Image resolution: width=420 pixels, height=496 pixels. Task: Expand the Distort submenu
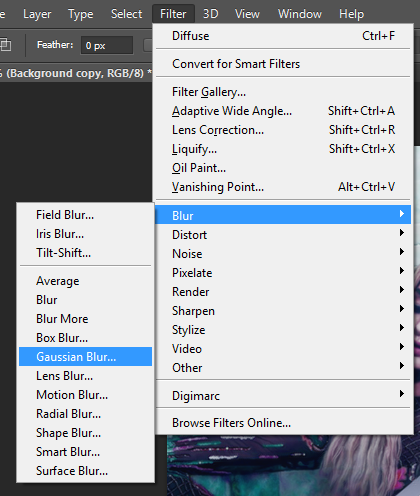point(283,235)
